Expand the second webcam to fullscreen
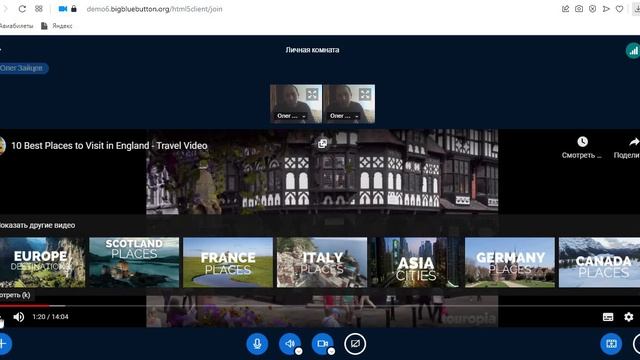The width and height of the screenshot is (640, 360). point(365,94)
